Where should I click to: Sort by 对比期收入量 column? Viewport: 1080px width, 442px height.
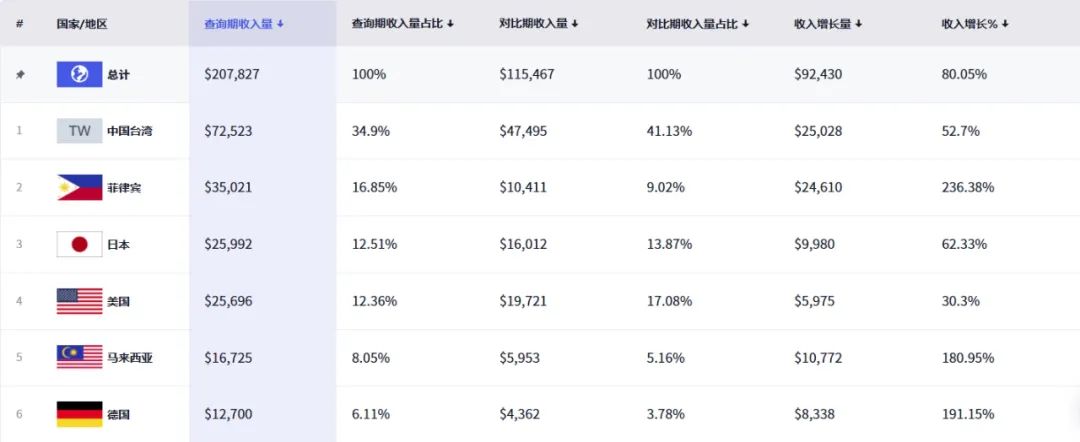pos(538,23)
